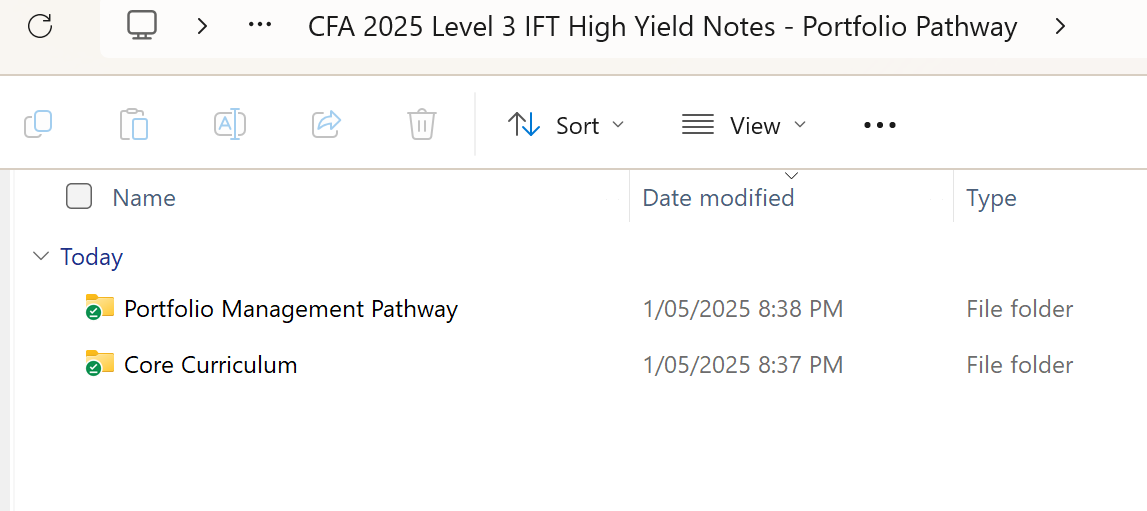Click the Paste toolbar icon
This screenshot has width=1147, height=511.
click(134, 125)
